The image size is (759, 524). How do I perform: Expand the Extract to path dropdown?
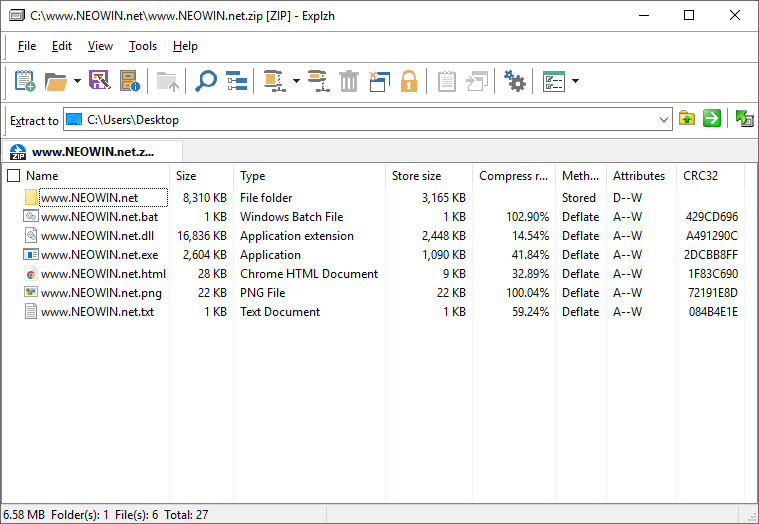tap(665, 120)
